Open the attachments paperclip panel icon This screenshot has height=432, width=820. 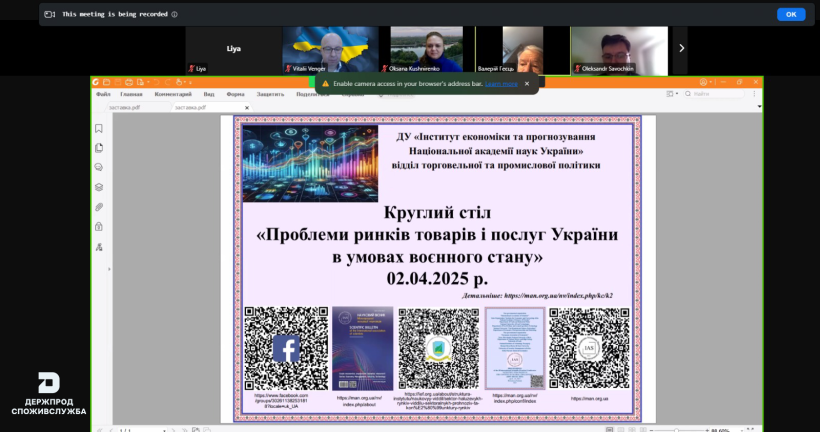(99, 207)
